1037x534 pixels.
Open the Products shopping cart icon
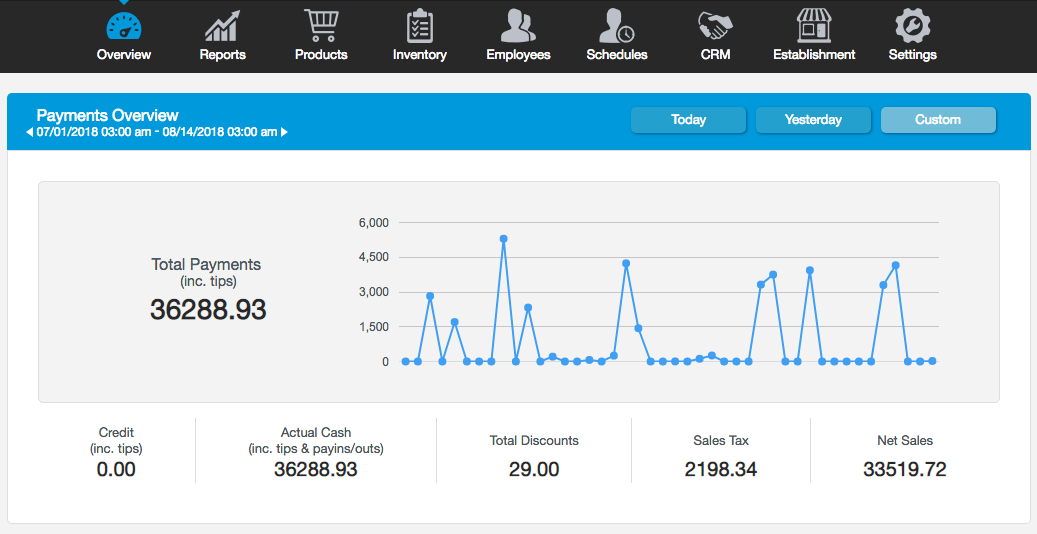pyautogui.click(x=321, y=24)
